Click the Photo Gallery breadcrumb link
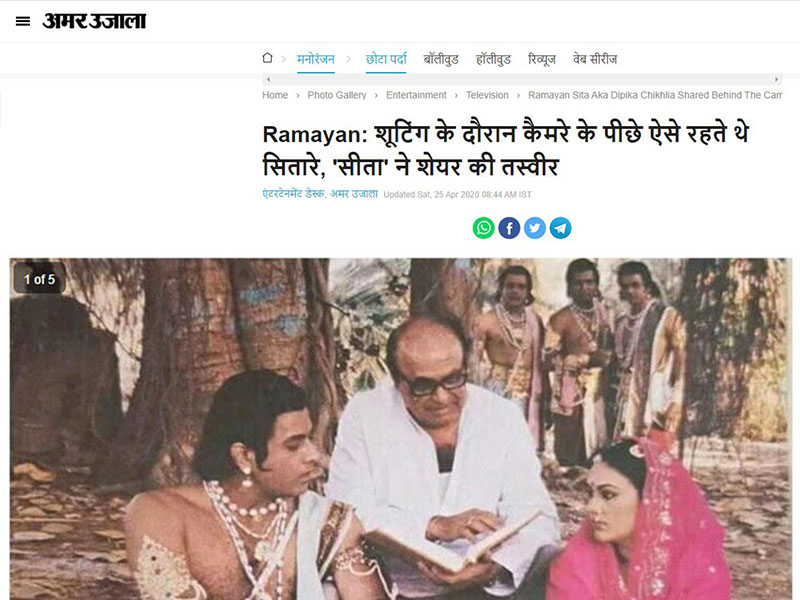Screen dimensions: 800x600 (x=337, y=95)
